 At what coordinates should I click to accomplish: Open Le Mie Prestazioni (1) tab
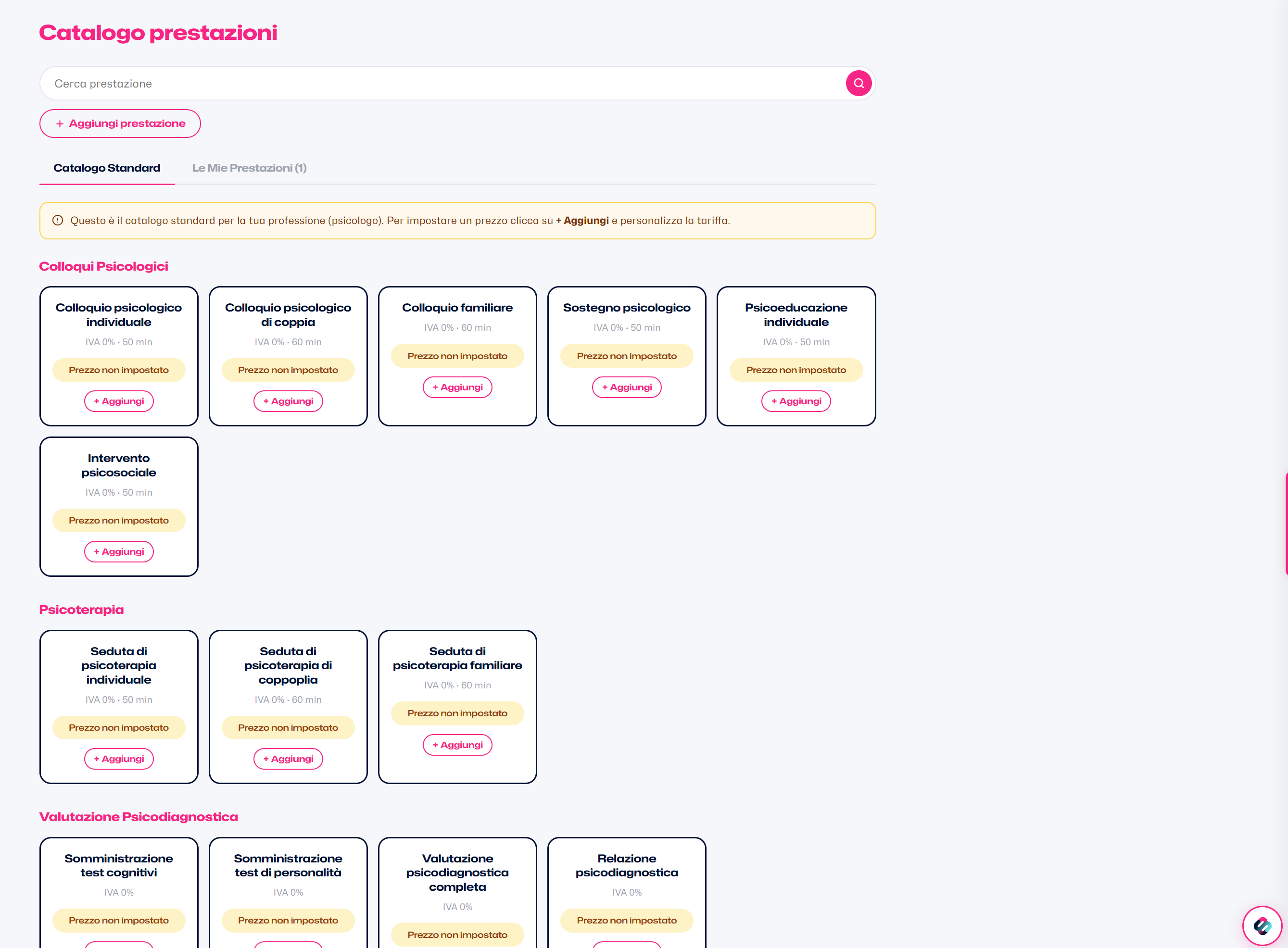249,168
